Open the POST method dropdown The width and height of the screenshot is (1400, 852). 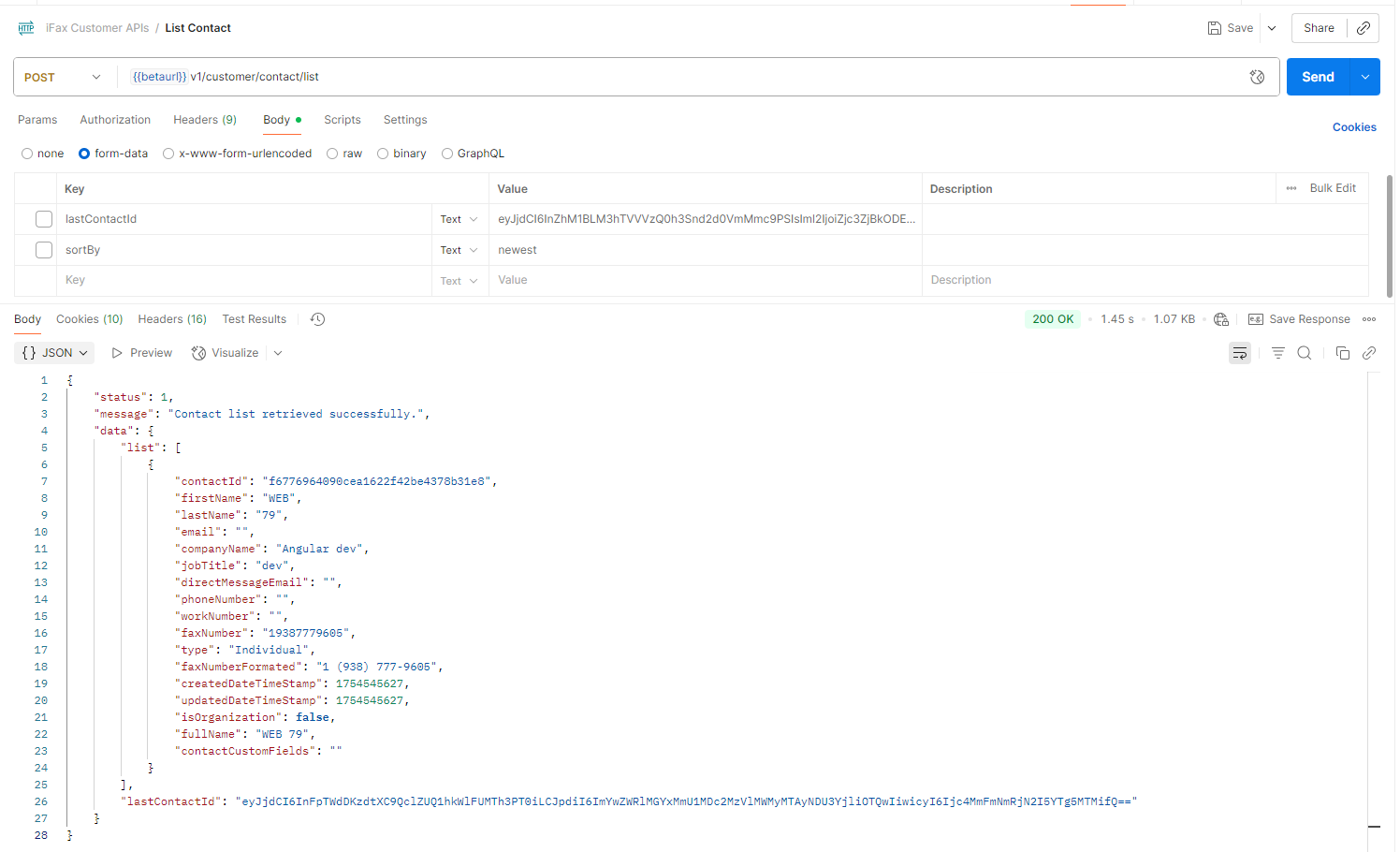pos(63,77)
